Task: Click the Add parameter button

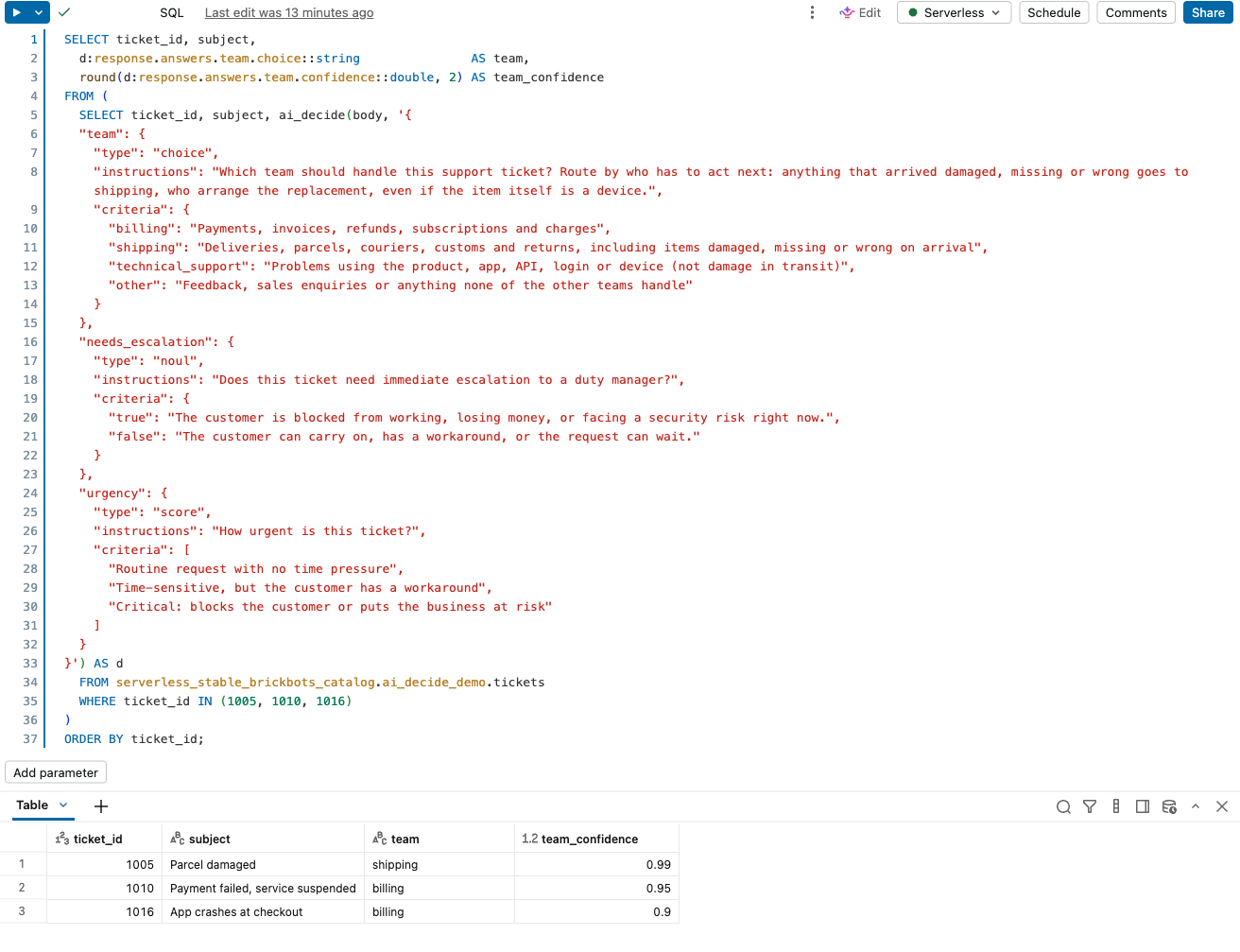Action: (56, 772)
